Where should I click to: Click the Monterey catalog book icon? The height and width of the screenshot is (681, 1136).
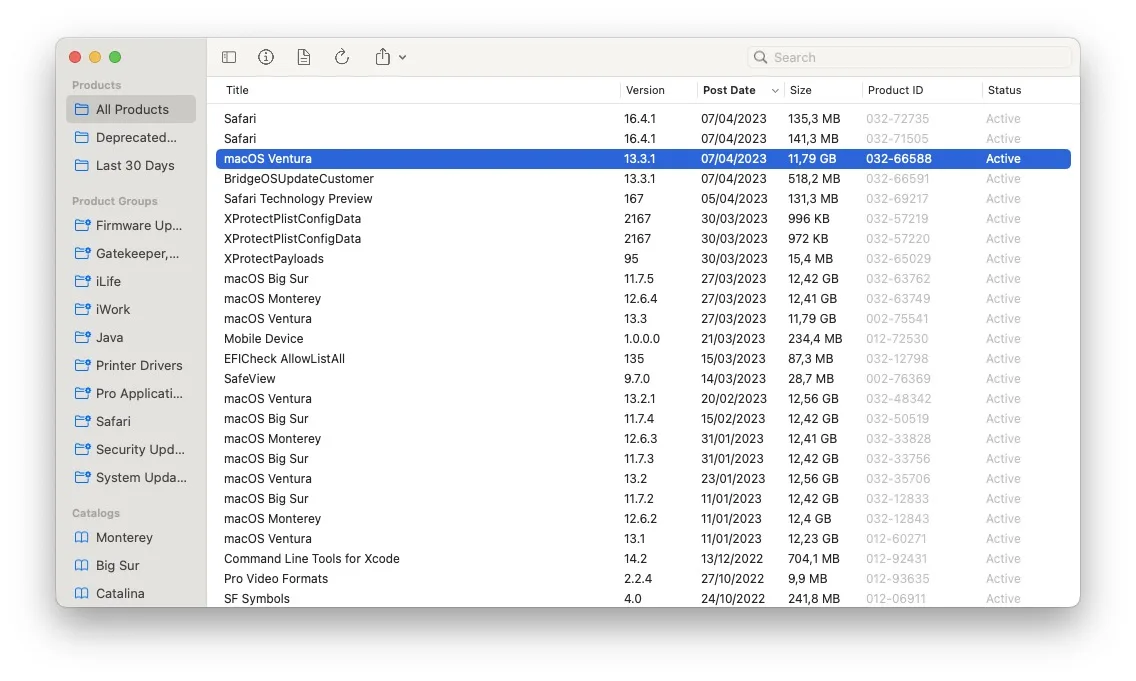tap(82, 538)
